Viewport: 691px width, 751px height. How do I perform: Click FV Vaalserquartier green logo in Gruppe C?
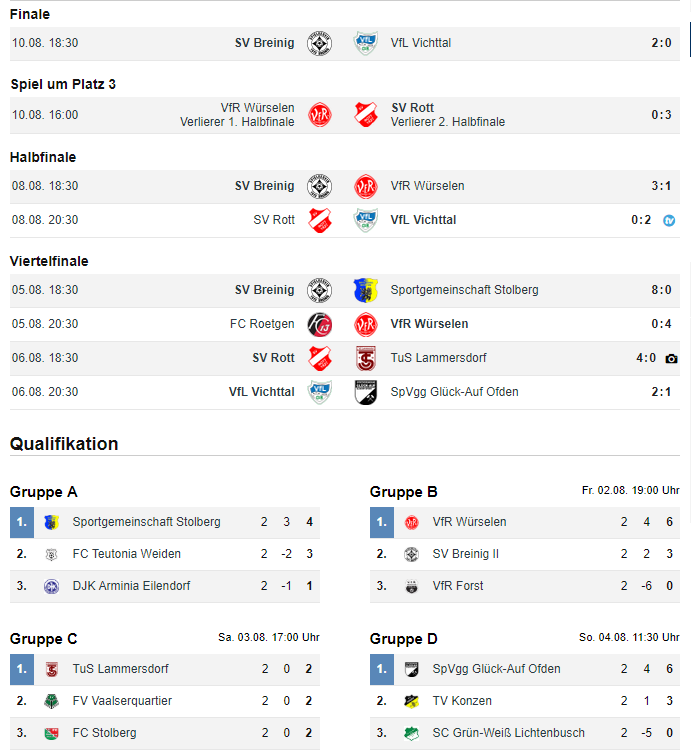51,701
